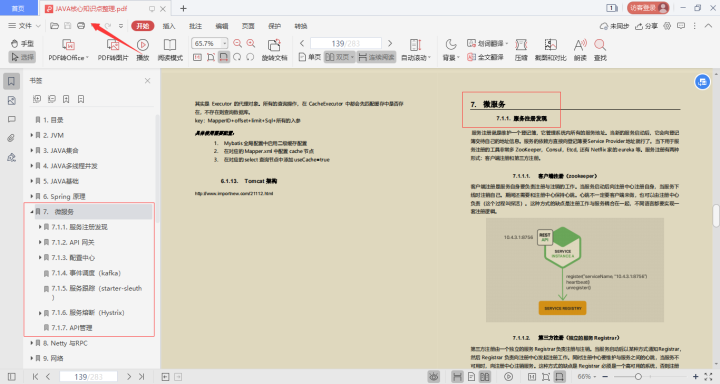Image resolution: width=720 pixels, height=384 pixels.
Task: Close the 书签 bookmarks panel
Action: coord(147,81)
